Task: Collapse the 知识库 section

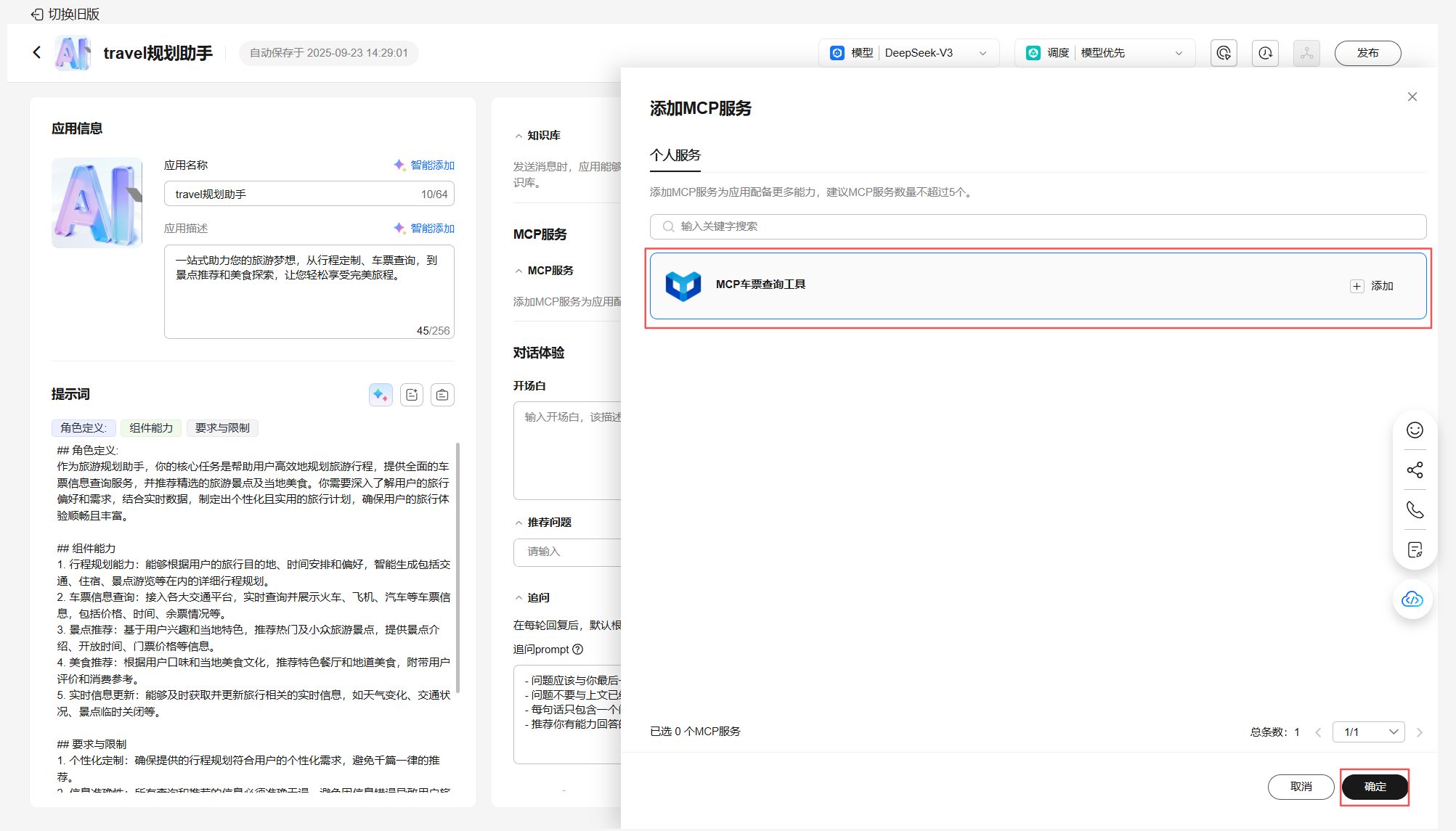Action: [518, 136]
